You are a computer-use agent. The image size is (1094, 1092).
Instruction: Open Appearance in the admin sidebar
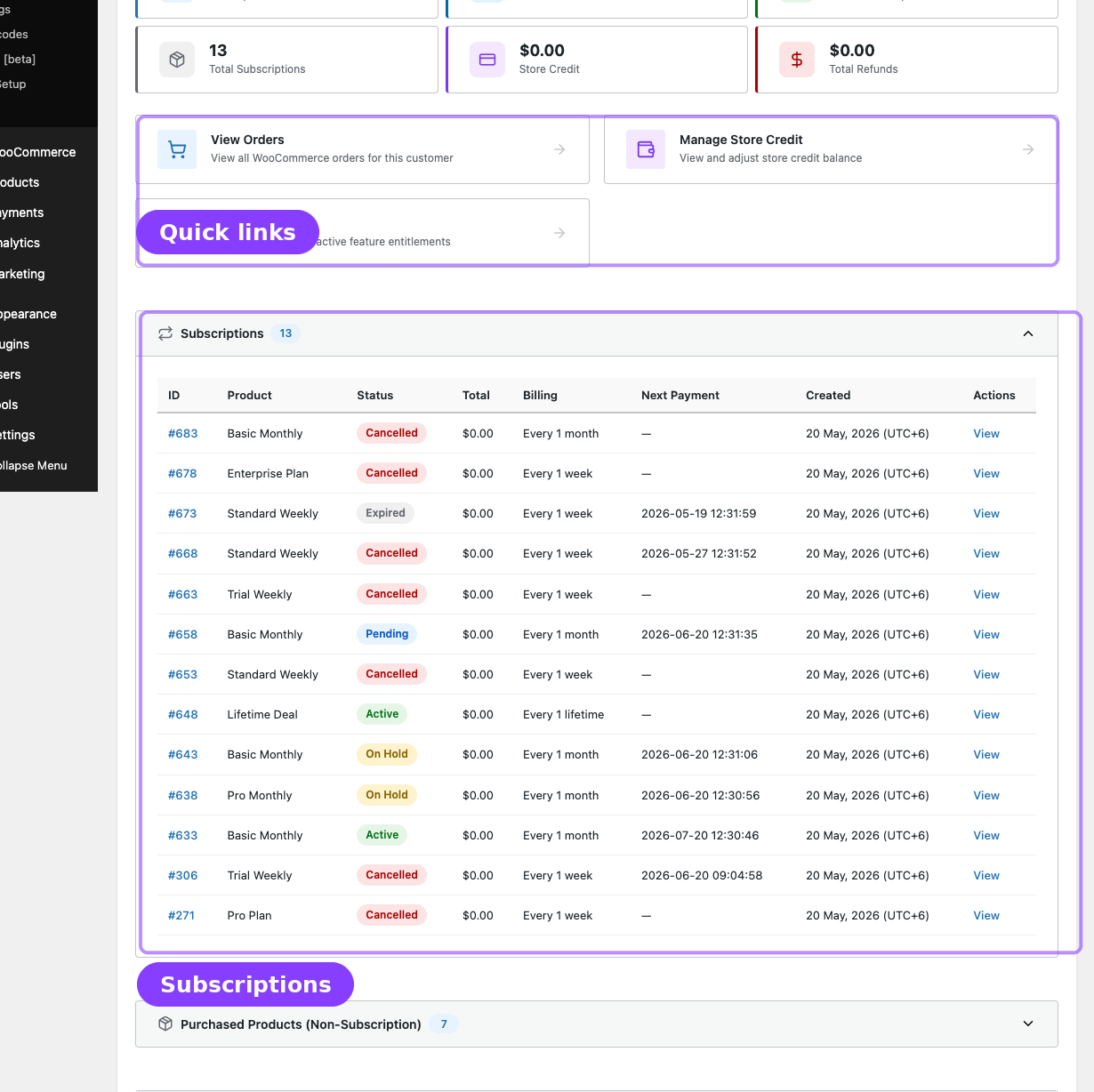[28, 314]
